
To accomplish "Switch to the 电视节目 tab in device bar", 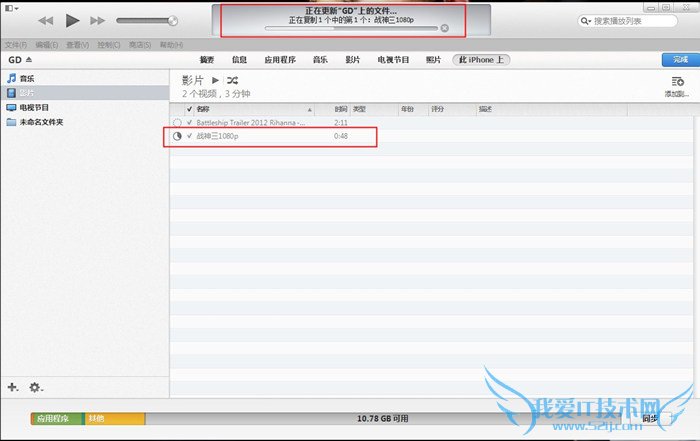I will [x=393, y=60].
